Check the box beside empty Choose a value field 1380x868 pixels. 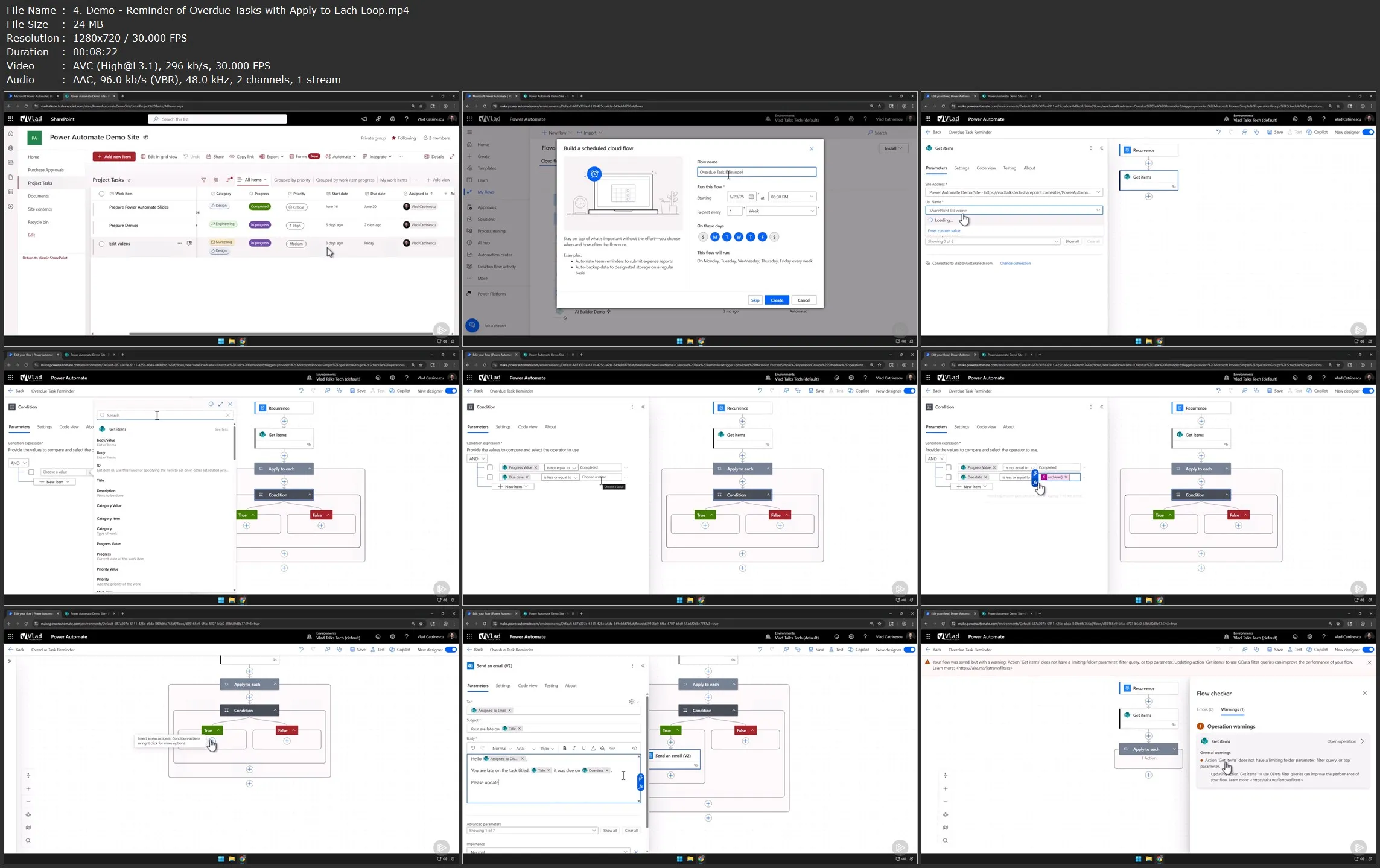(31, 472)
